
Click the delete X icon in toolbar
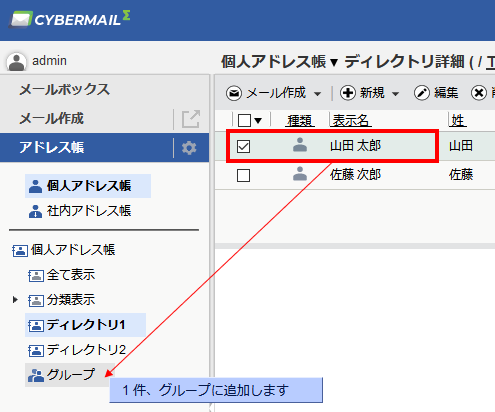point(479,93)
